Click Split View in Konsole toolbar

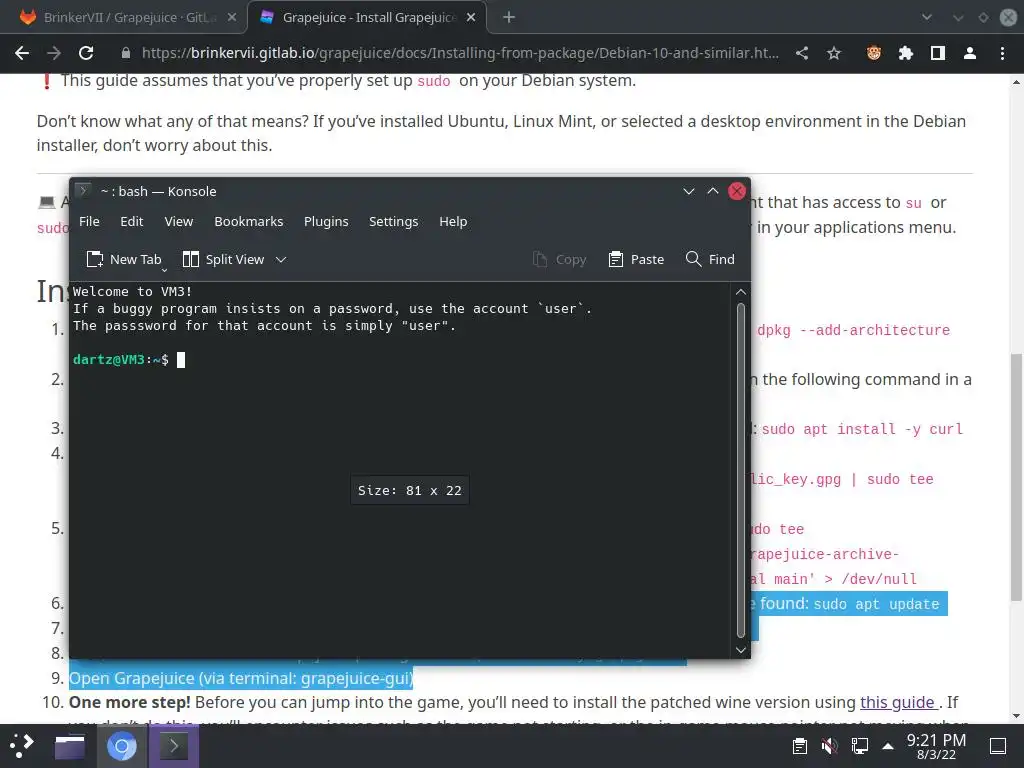223,259
